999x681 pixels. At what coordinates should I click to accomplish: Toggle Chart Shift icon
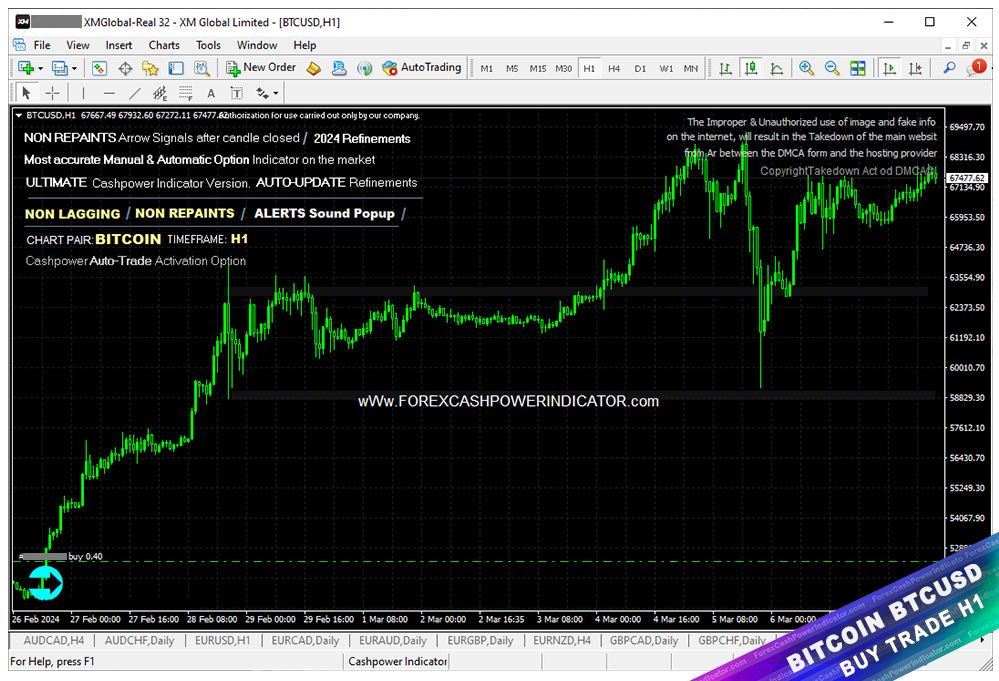[x=915, y=68]
